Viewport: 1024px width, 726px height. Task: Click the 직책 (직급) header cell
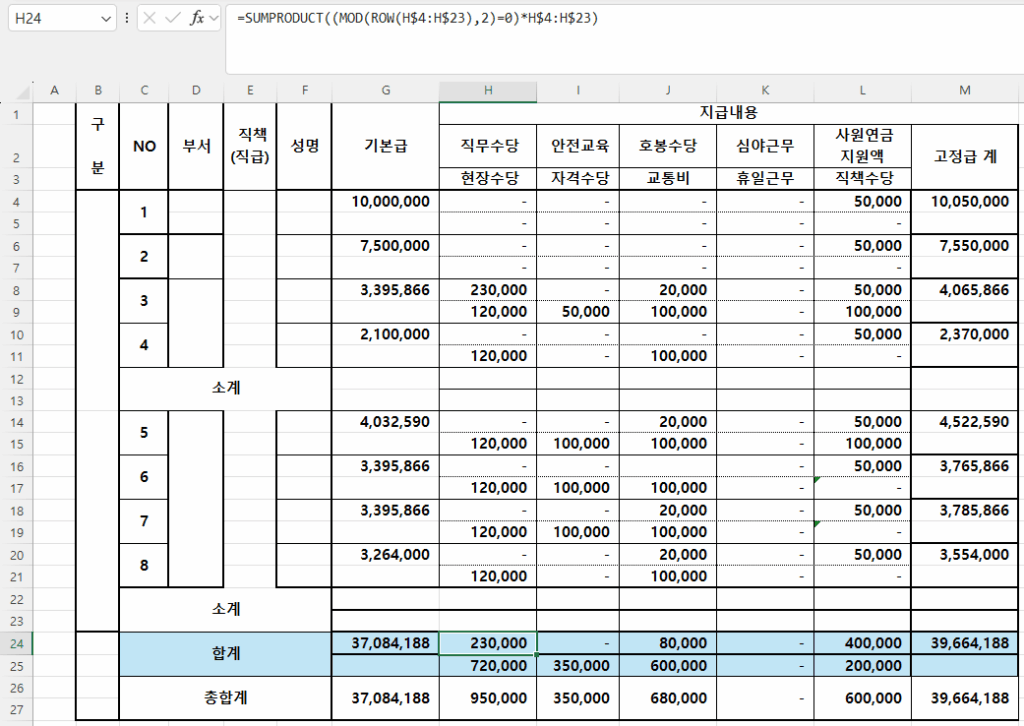[250, 146]
